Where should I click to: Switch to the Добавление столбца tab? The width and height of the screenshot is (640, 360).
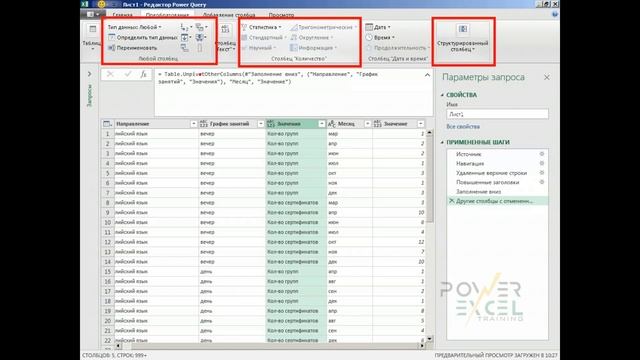coord(229,15)
